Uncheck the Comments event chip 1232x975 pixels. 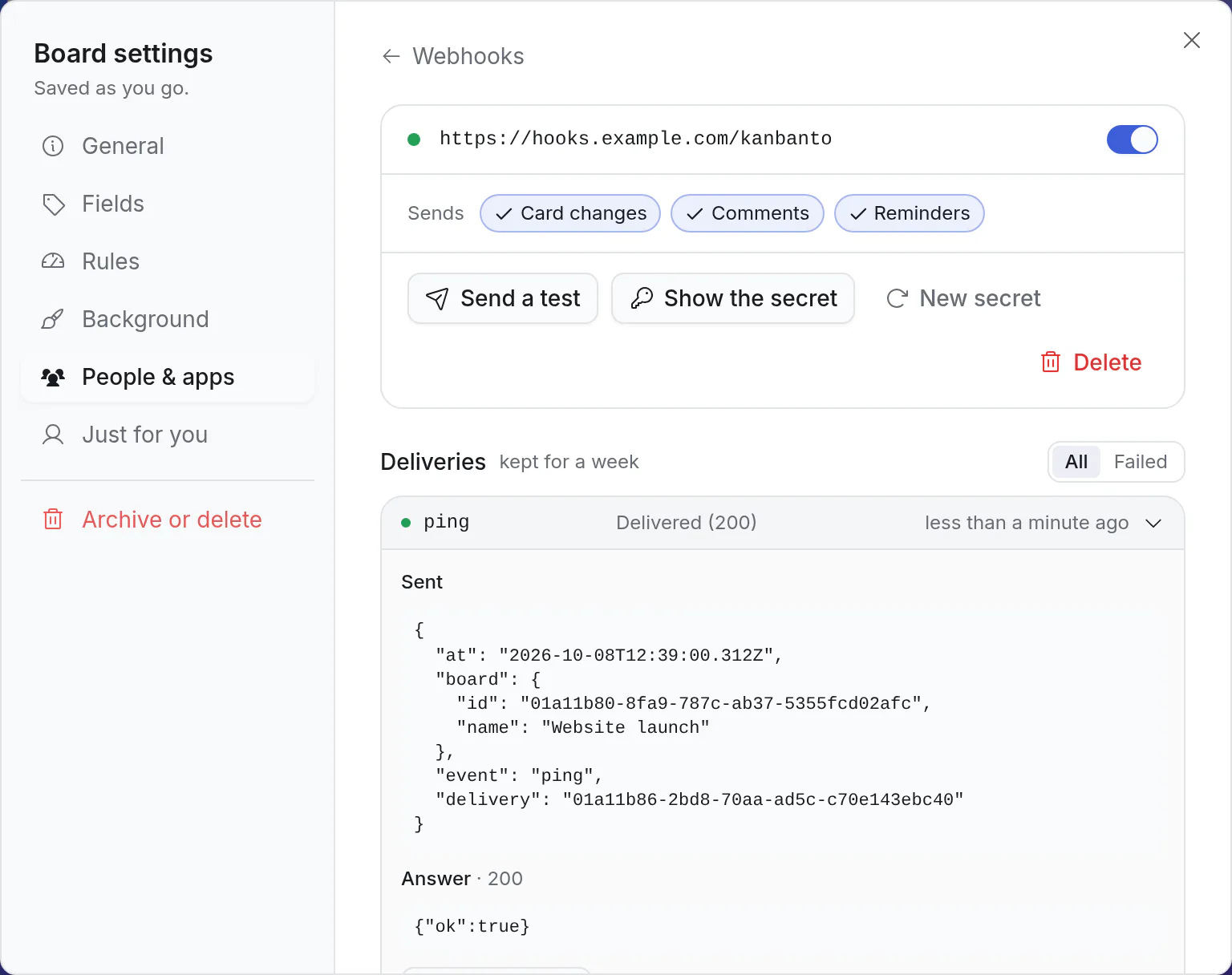click(x=748, y=213)
